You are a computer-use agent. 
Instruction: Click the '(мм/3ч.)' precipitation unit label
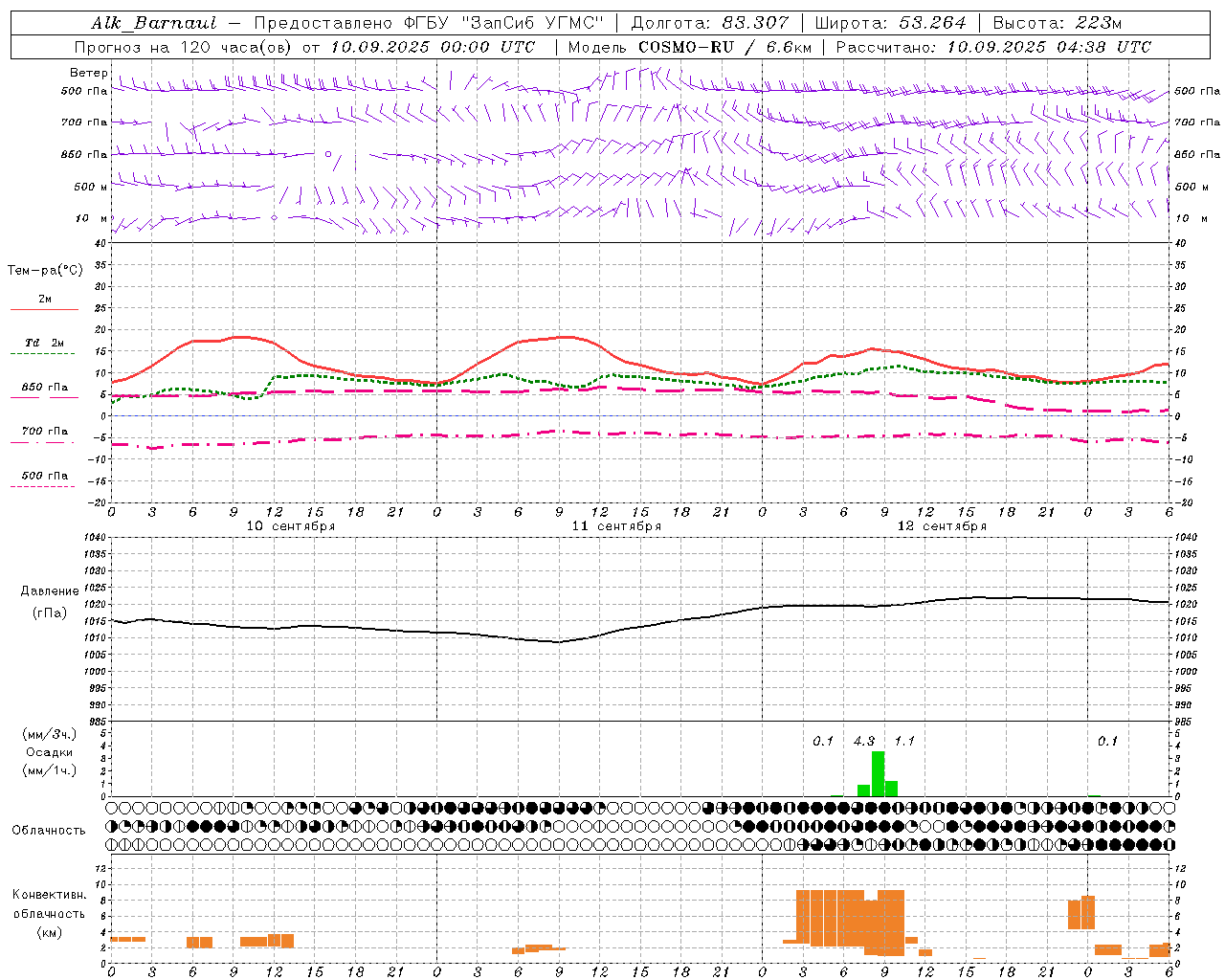point(50,734)
